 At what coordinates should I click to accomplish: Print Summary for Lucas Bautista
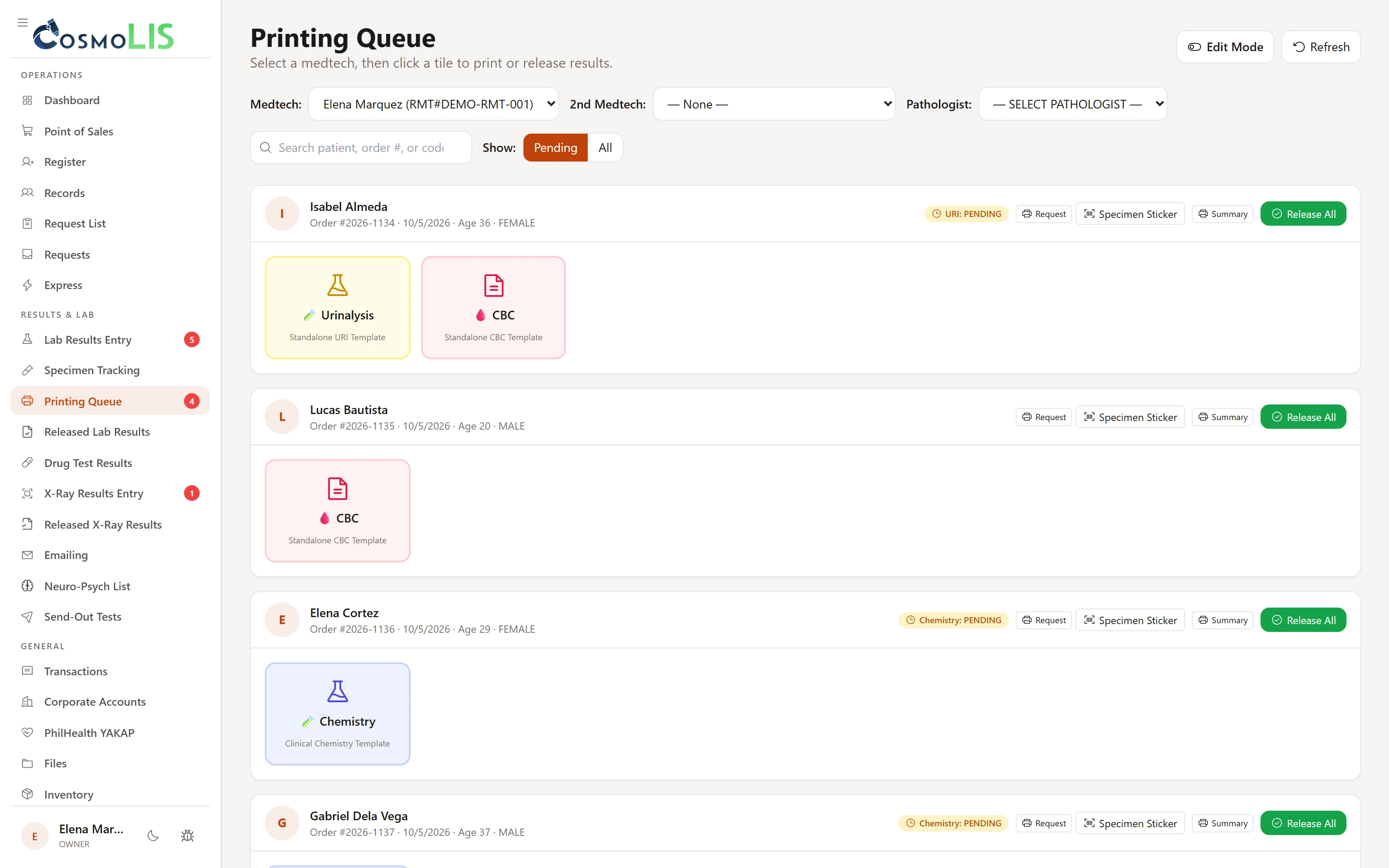coord(1223,417)
